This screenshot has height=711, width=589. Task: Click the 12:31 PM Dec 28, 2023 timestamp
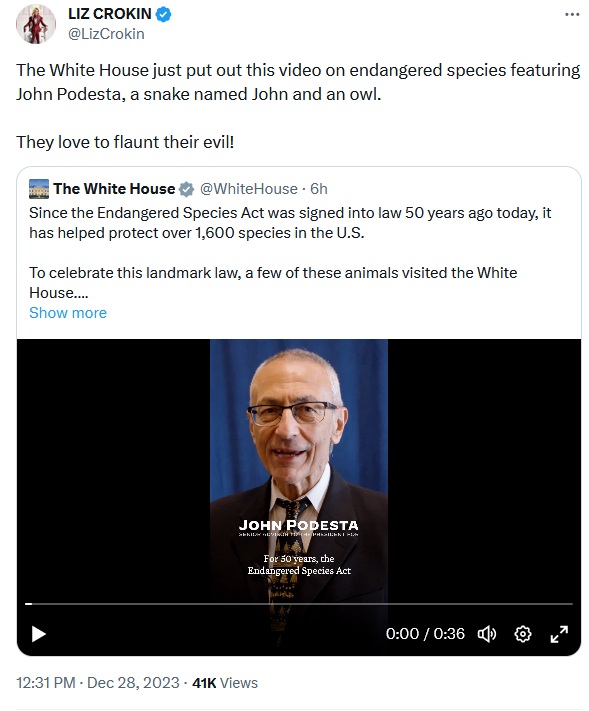click(x=98, y=682)
